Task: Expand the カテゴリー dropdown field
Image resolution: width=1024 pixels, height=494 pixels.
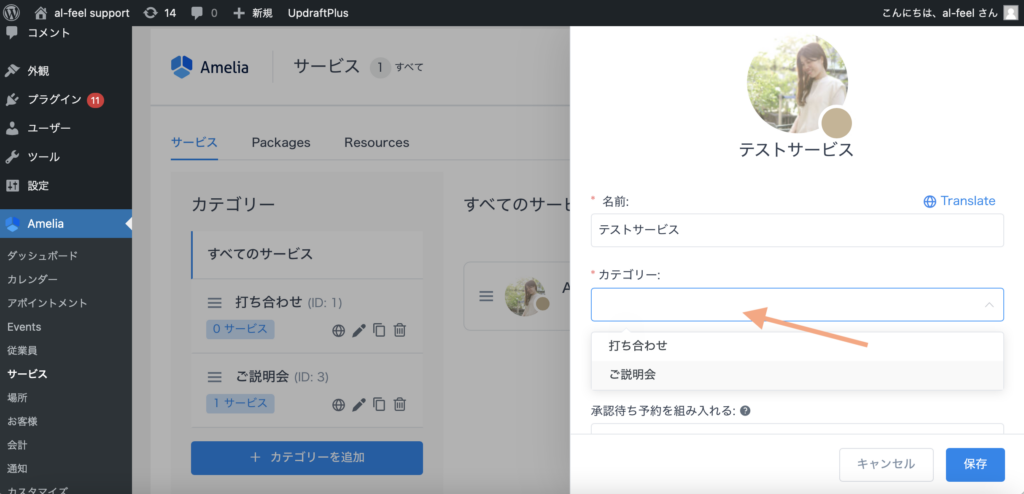Action: pyautogui.click(x=796, y=305)
